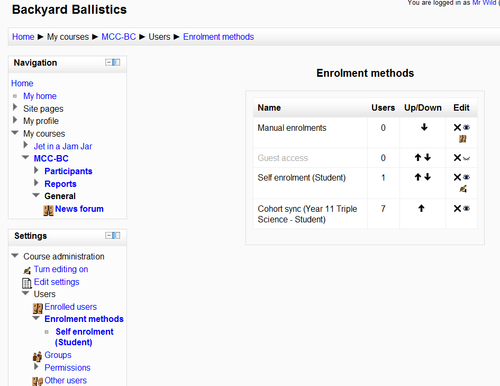Open MCC-BC in breadcrumb
The width and height of the screenshot is (500, 386).
click(119, 37)
